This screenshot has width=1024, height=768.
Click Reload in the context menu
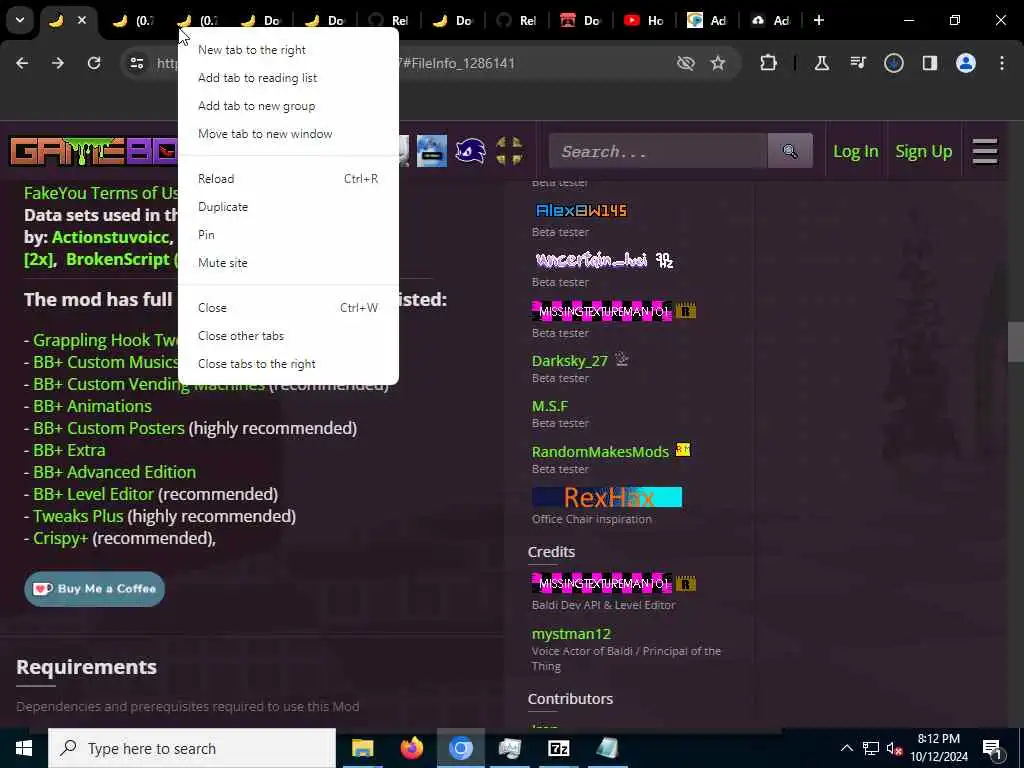(288, 178)
